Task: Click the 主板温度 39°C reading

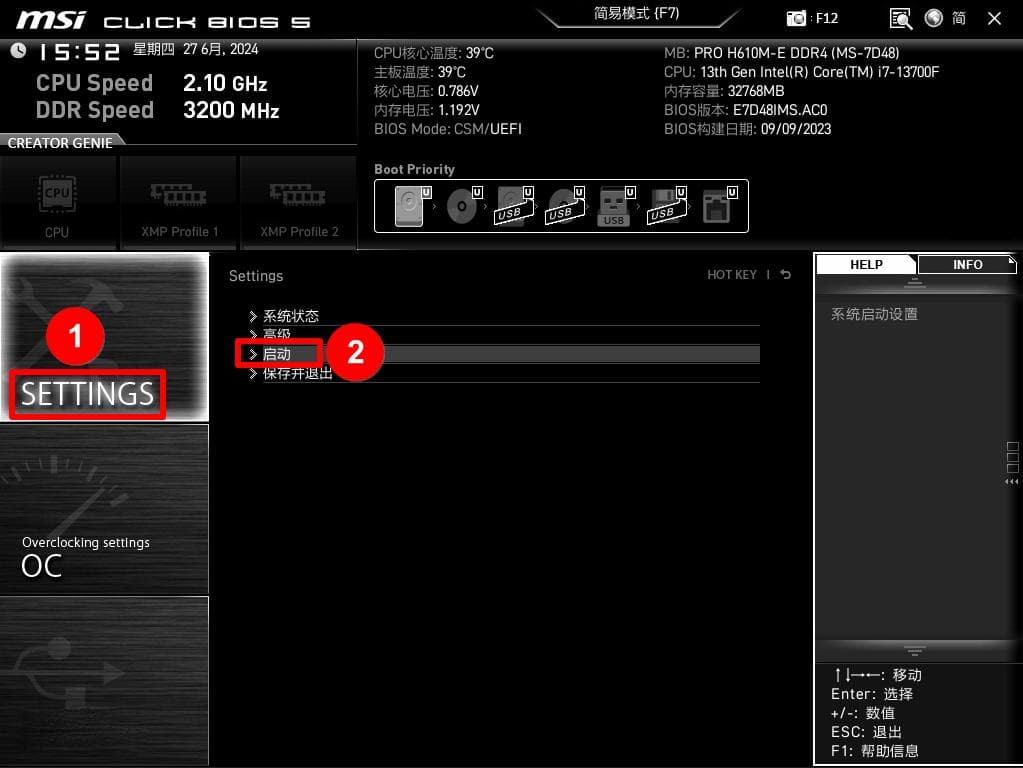Action: coord(420,72)
